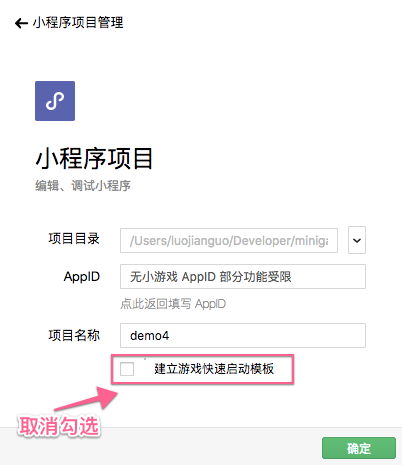402x465 pixels.
Task: Click the /Users/luojianguo/Developer path text
Action: point(210,241)
